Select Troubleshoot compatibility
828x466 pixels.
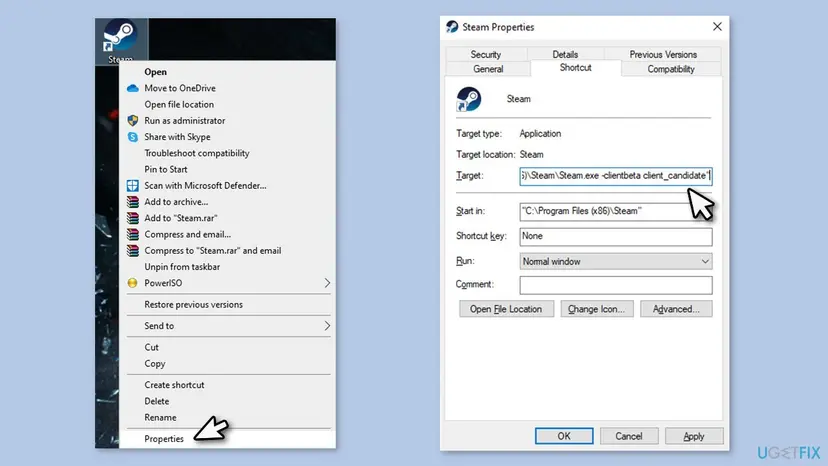tap(196, 153)
